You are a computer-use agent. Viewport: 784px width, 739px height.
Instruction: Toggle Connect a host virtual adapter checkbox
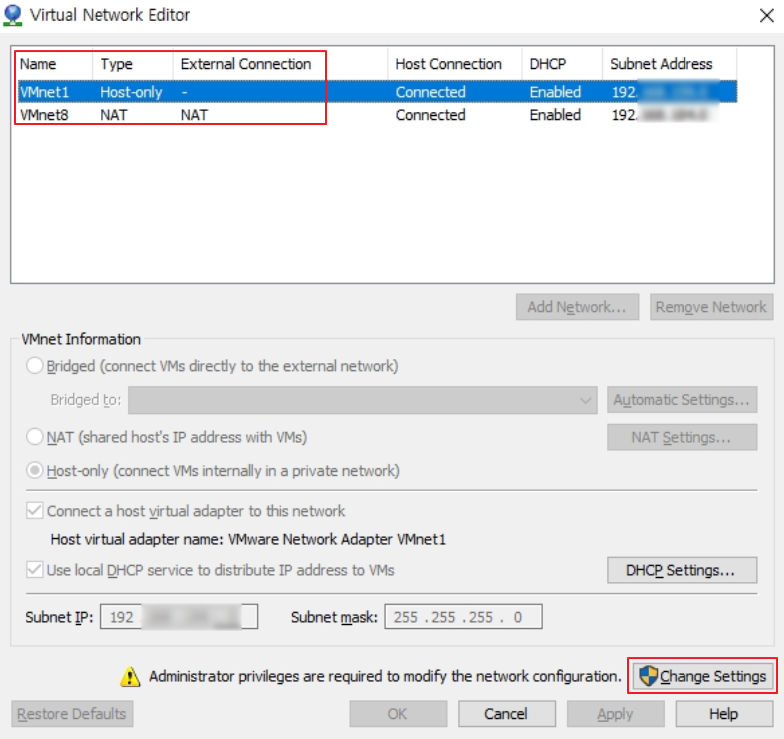pos(34,510)
